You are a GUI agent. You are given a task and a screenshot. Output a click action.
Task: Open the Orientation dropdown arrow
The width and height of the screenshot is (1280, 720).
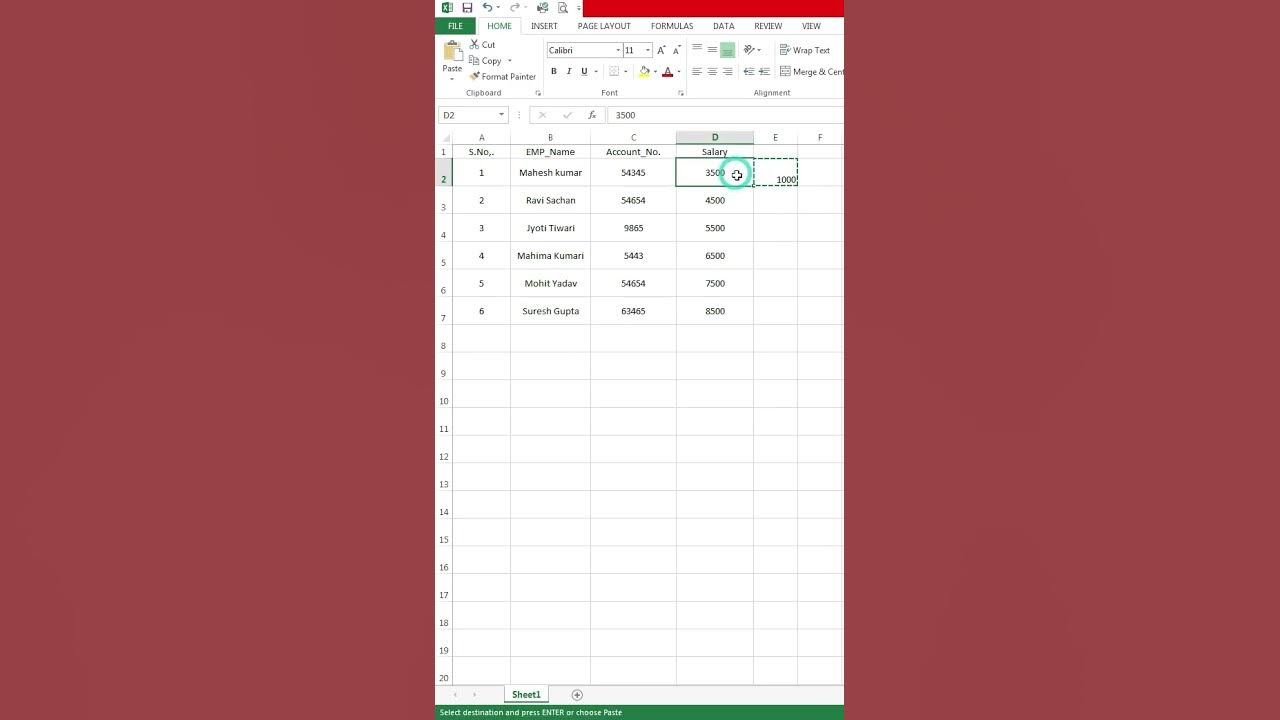[x=759, y=50]
